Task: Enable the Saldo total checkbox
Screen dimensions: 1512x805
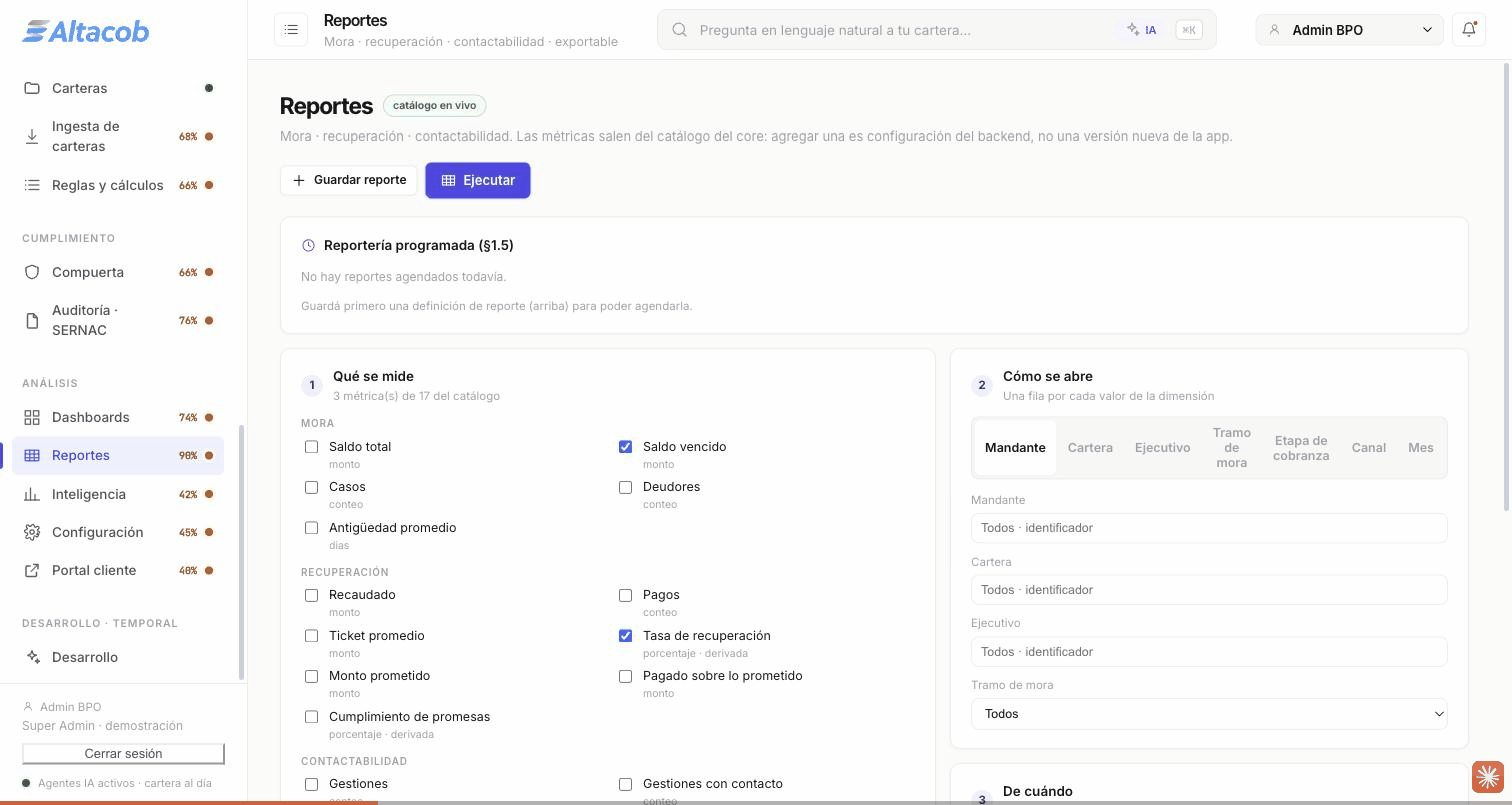Action: tap(312, 447)
